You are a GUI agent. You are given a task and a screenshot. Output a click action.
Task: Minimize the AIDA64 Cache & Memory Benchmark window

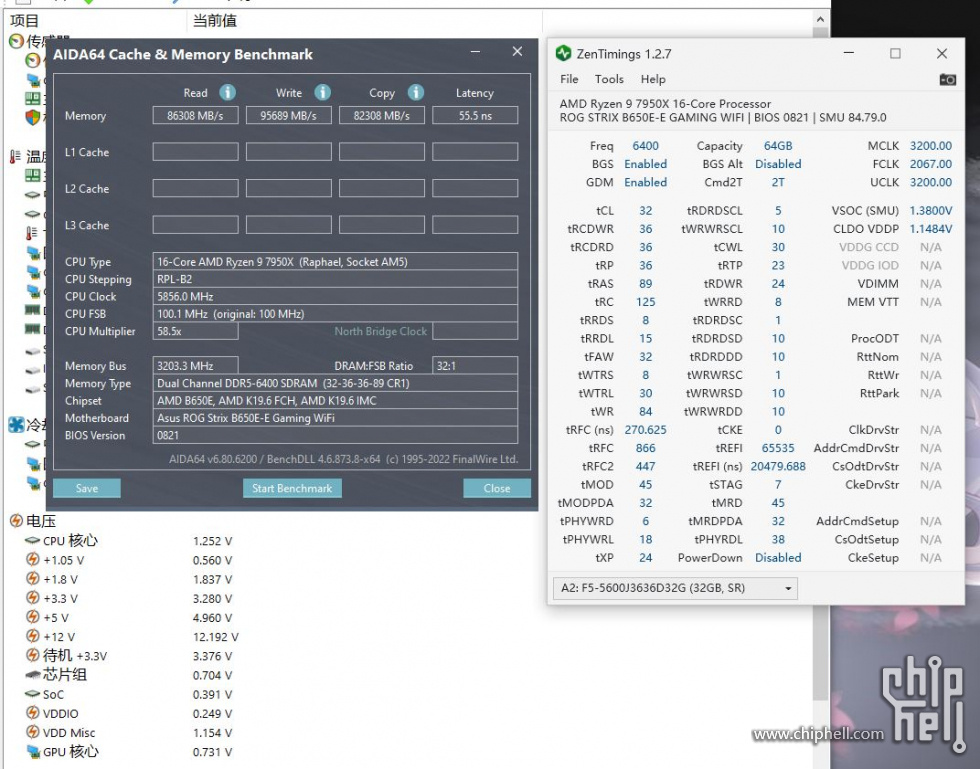pos(476,53)
